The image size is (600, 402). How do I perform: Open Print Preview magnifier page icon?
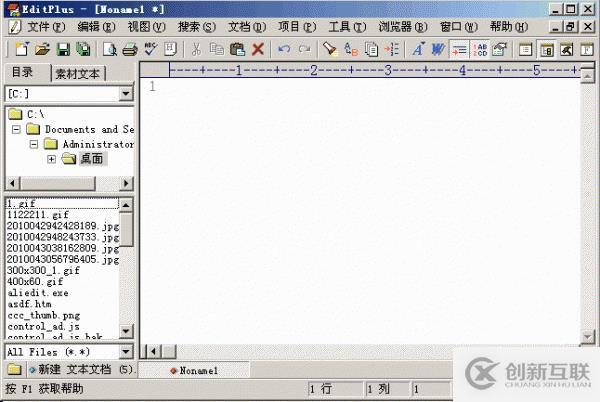pos(110,49)
